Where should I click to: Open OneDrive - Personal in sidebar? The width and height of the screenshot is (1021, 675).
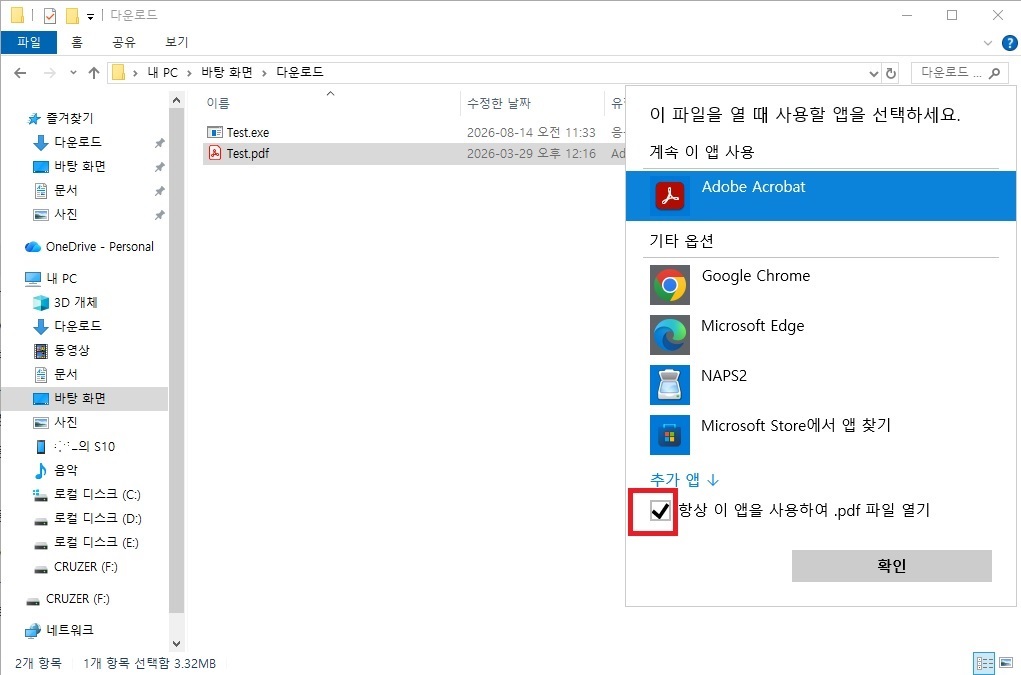coord(89,247)
